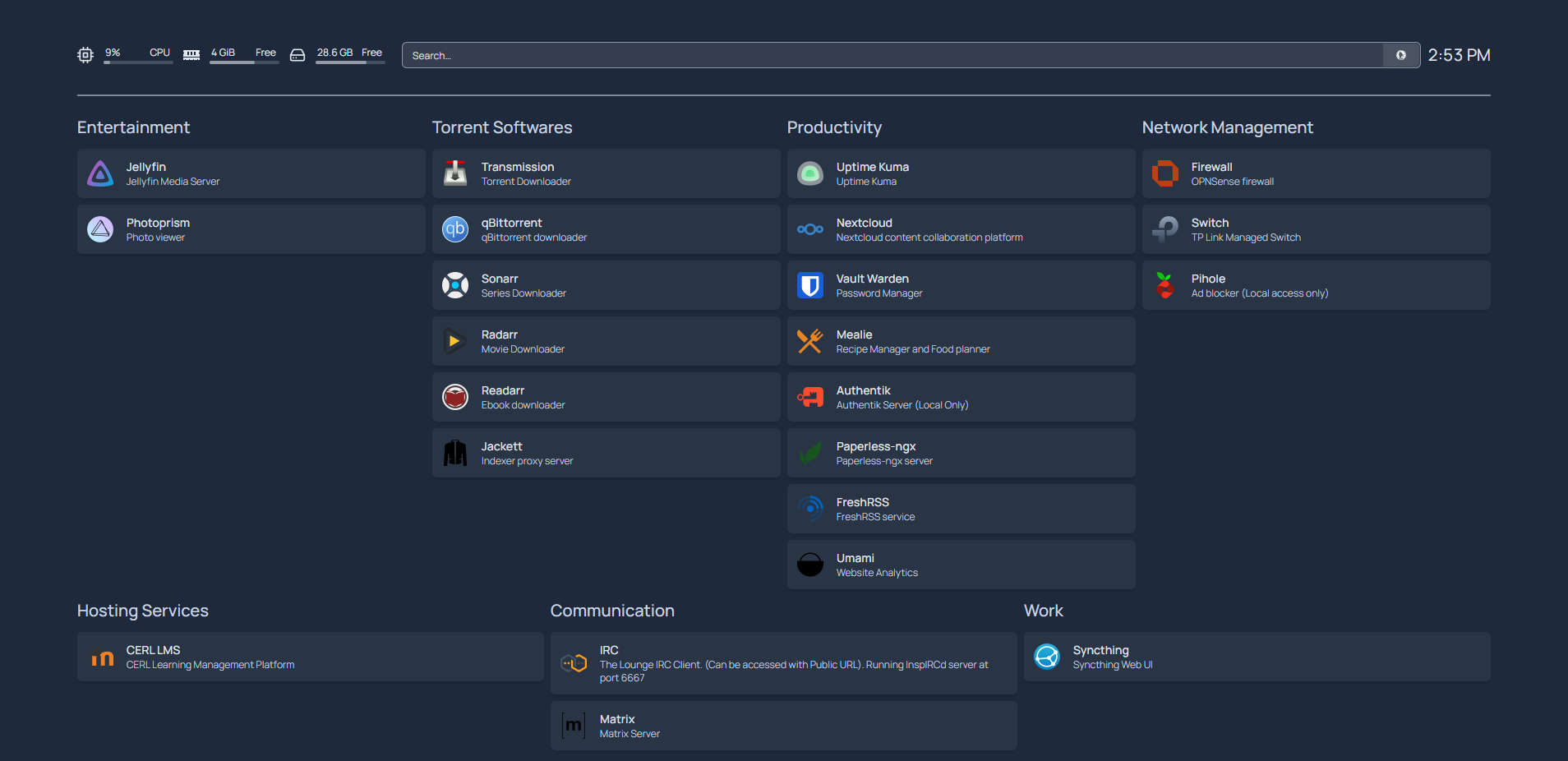
Task: Click the Mealie fork and knife icon
Action: click(x=810, y=341)
